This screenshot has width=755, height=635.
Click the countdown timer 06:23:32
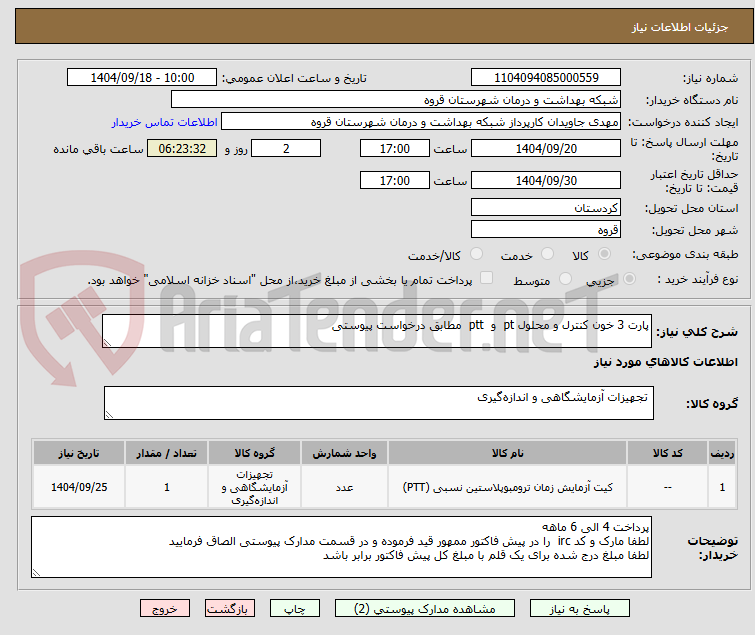(x=182, y=148)
